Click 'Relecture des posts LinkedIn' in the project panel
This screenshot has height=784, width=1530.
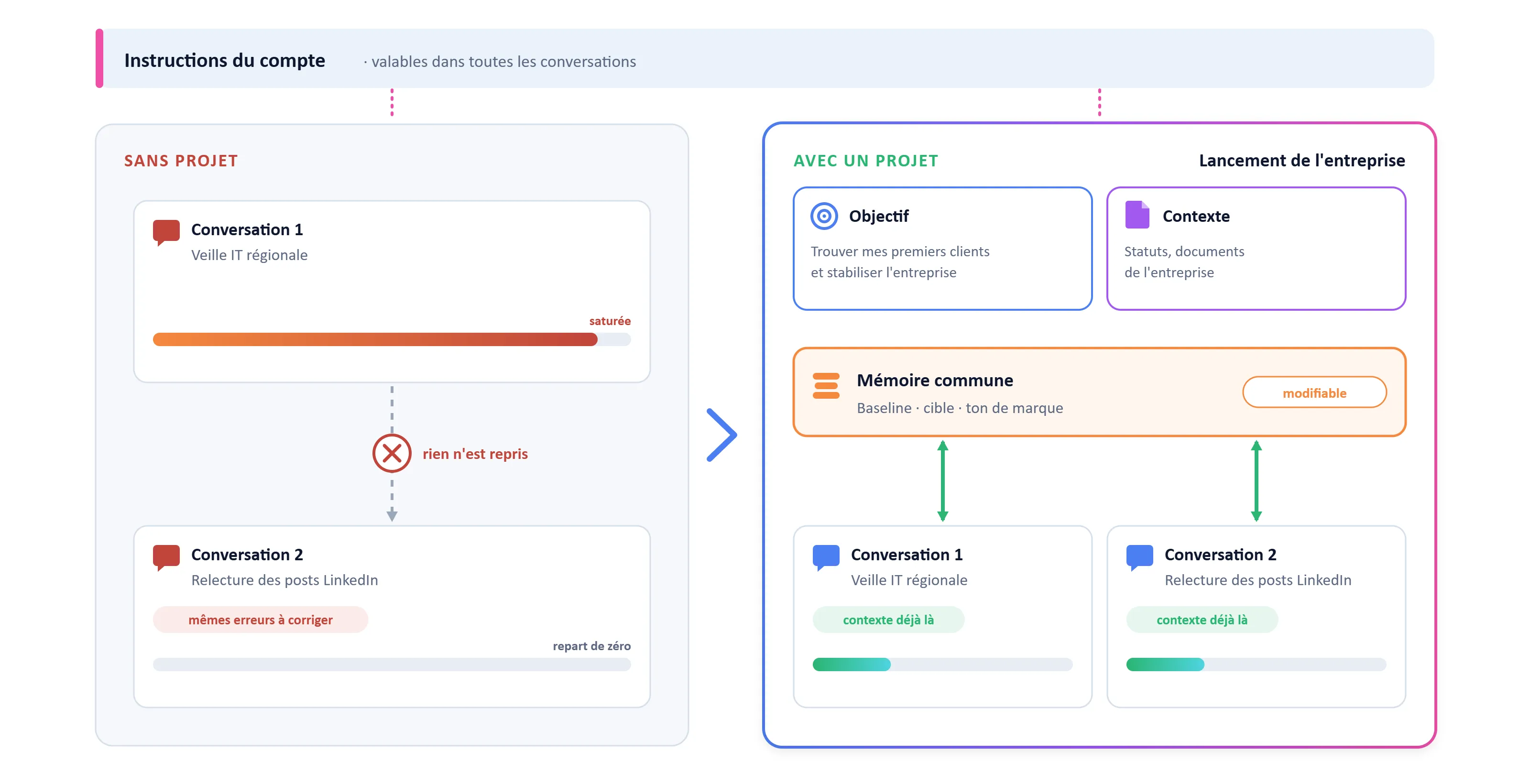click(x=1257, y=580)
